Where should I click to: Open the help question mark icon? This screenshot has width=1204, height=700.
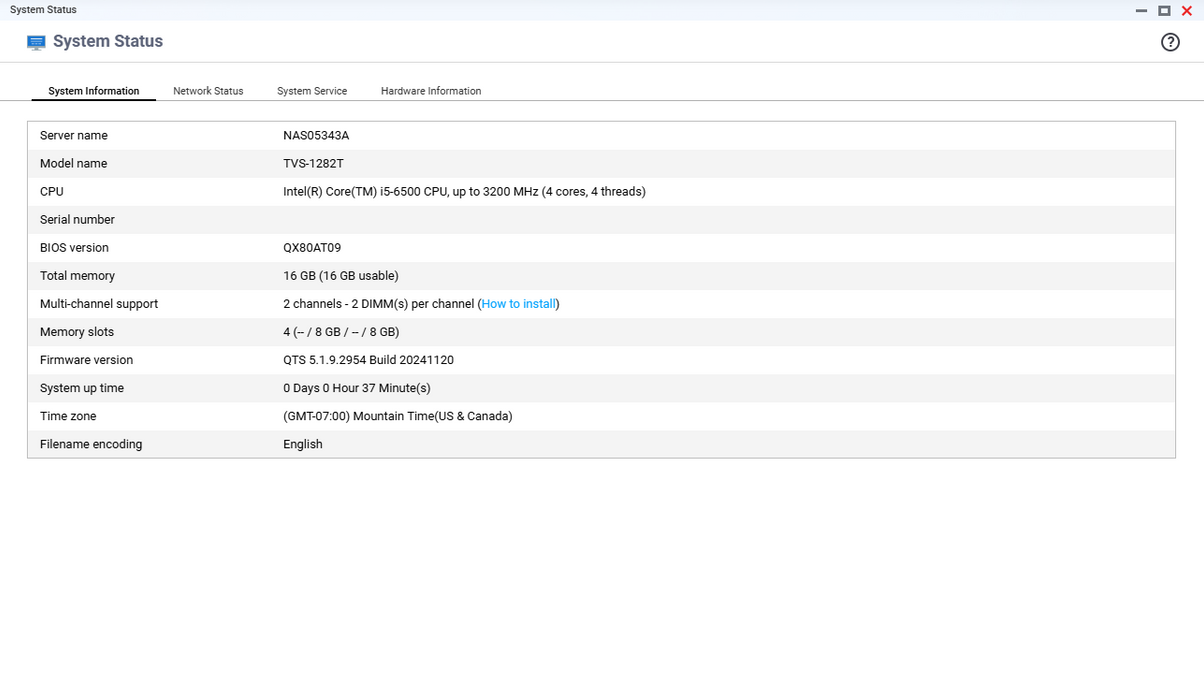pos(1170,42)
